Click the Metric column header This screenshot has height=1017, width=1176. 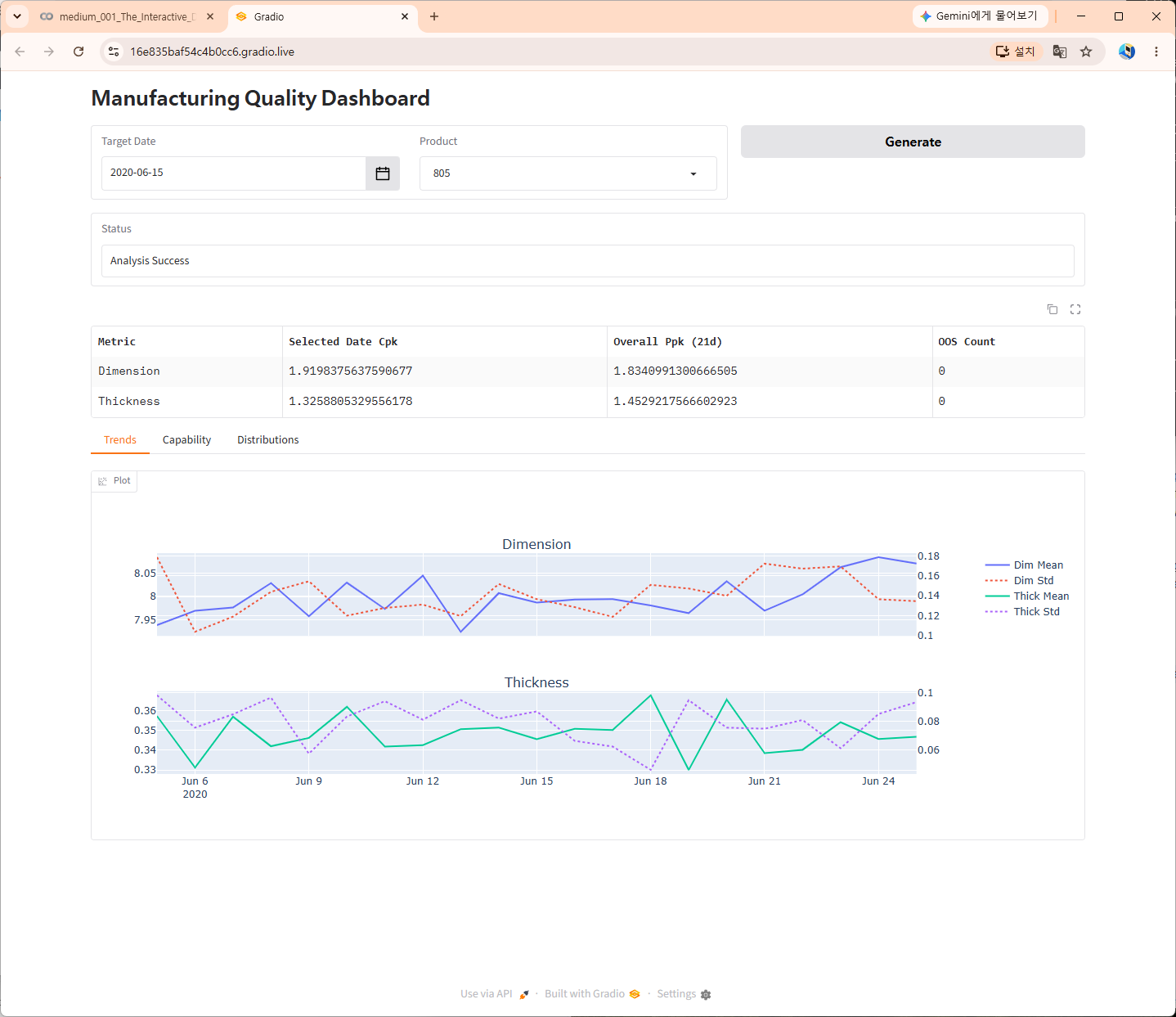click(x=186, y=342)
